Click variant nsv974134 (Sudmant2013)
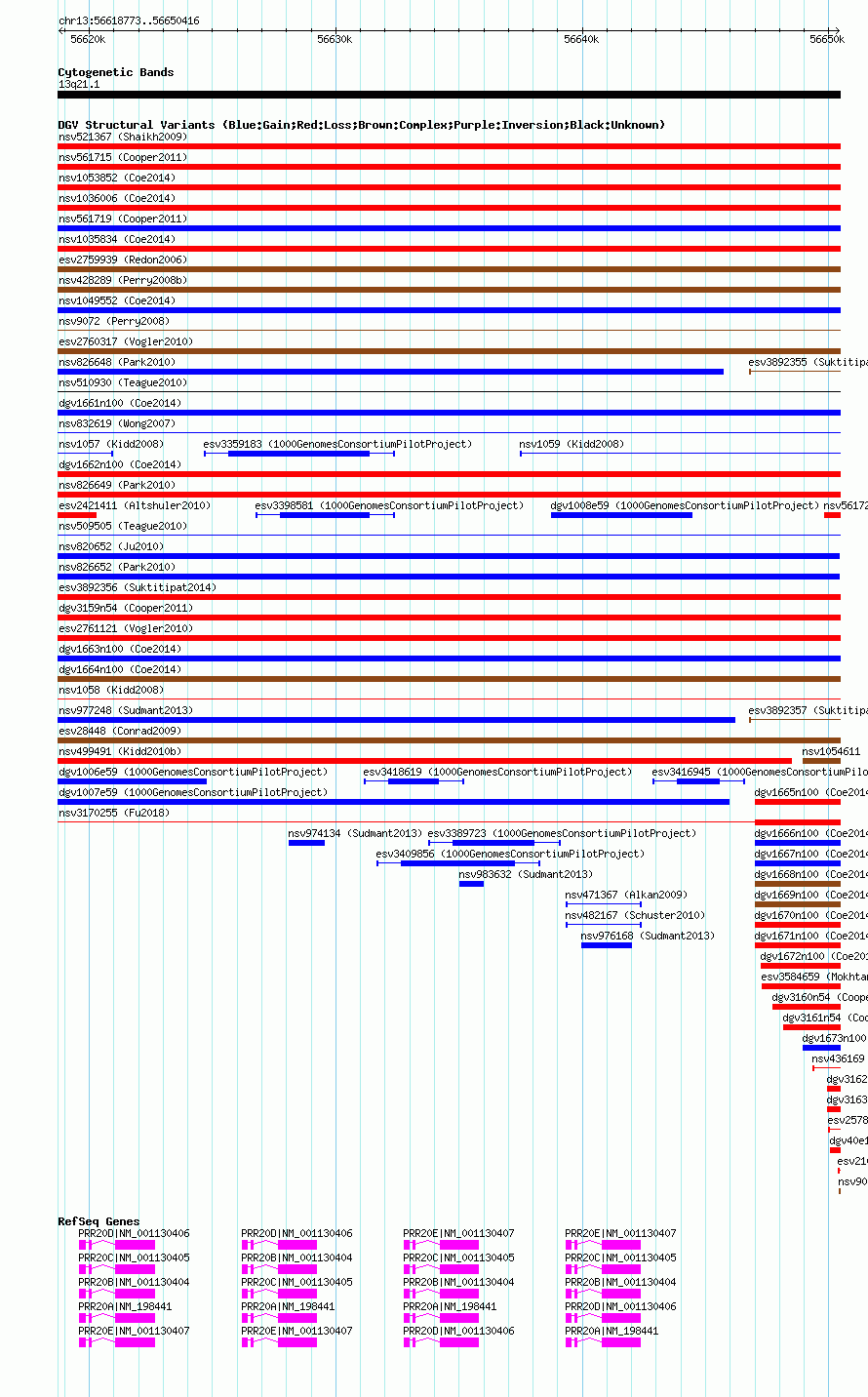The image size is (868, 1397). point(355,833)
